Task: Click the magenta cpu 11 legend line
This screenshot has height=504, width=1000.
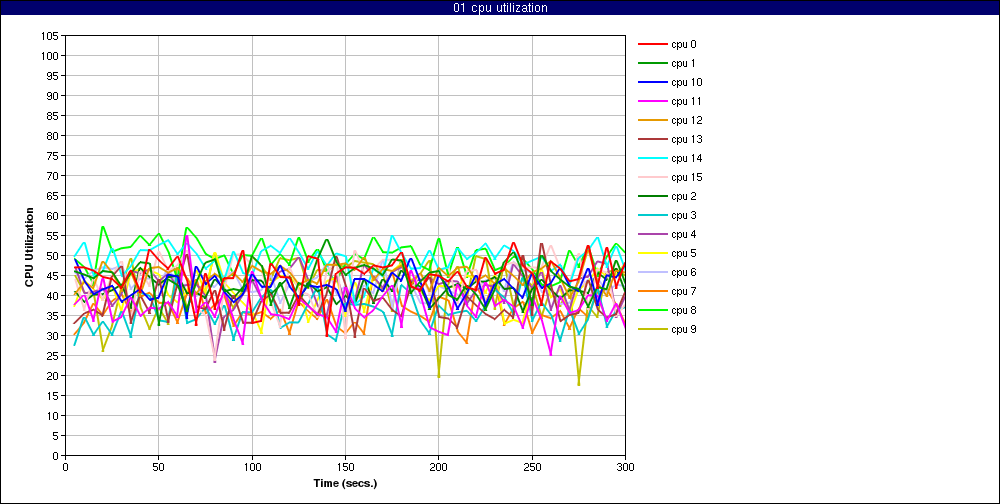Action: coord(652,101)
